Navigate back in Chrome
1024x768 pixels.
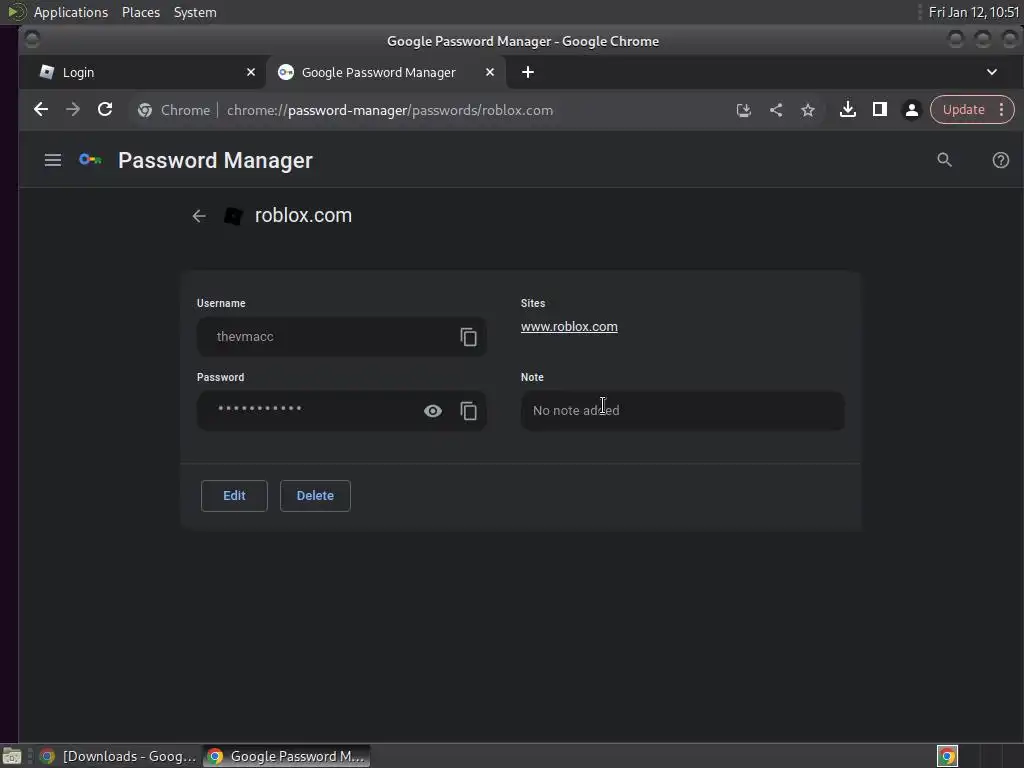pyautogui.click(x=41, y=110)
